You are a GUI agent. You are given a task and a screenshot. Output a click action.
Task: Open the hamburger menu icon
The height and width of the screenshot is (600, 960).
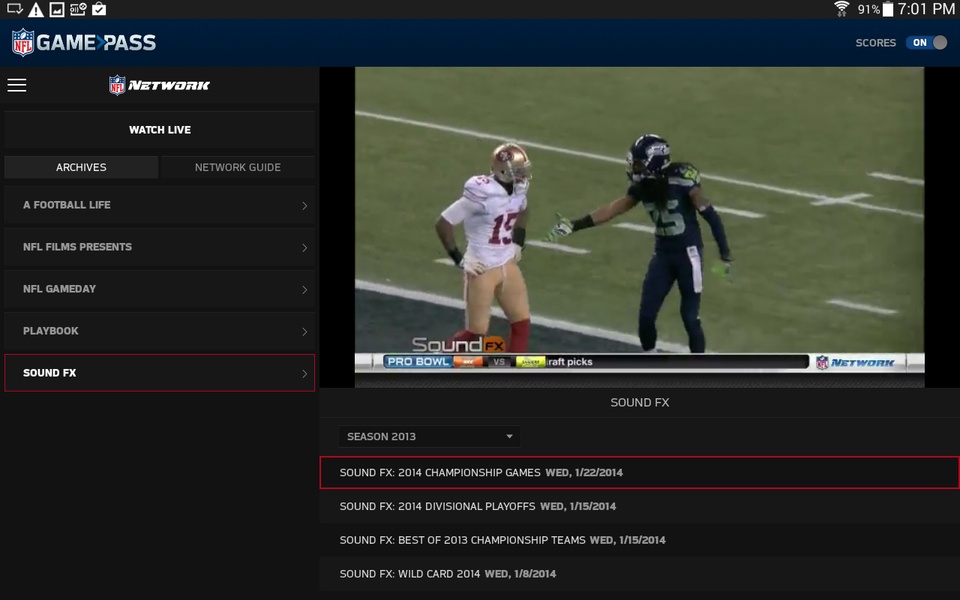point(17,85)
